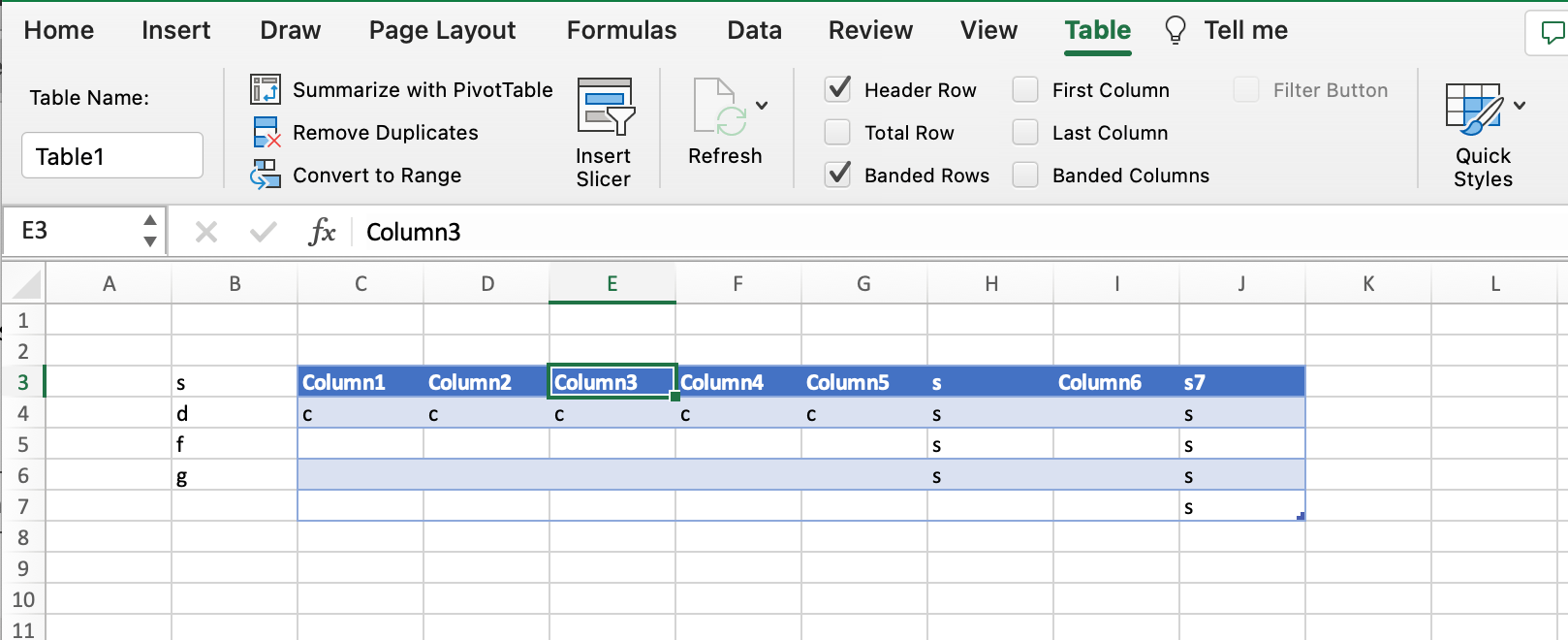Click the Remove Duplicates icon
The image size is (1568, 640).
pos(266,132)
